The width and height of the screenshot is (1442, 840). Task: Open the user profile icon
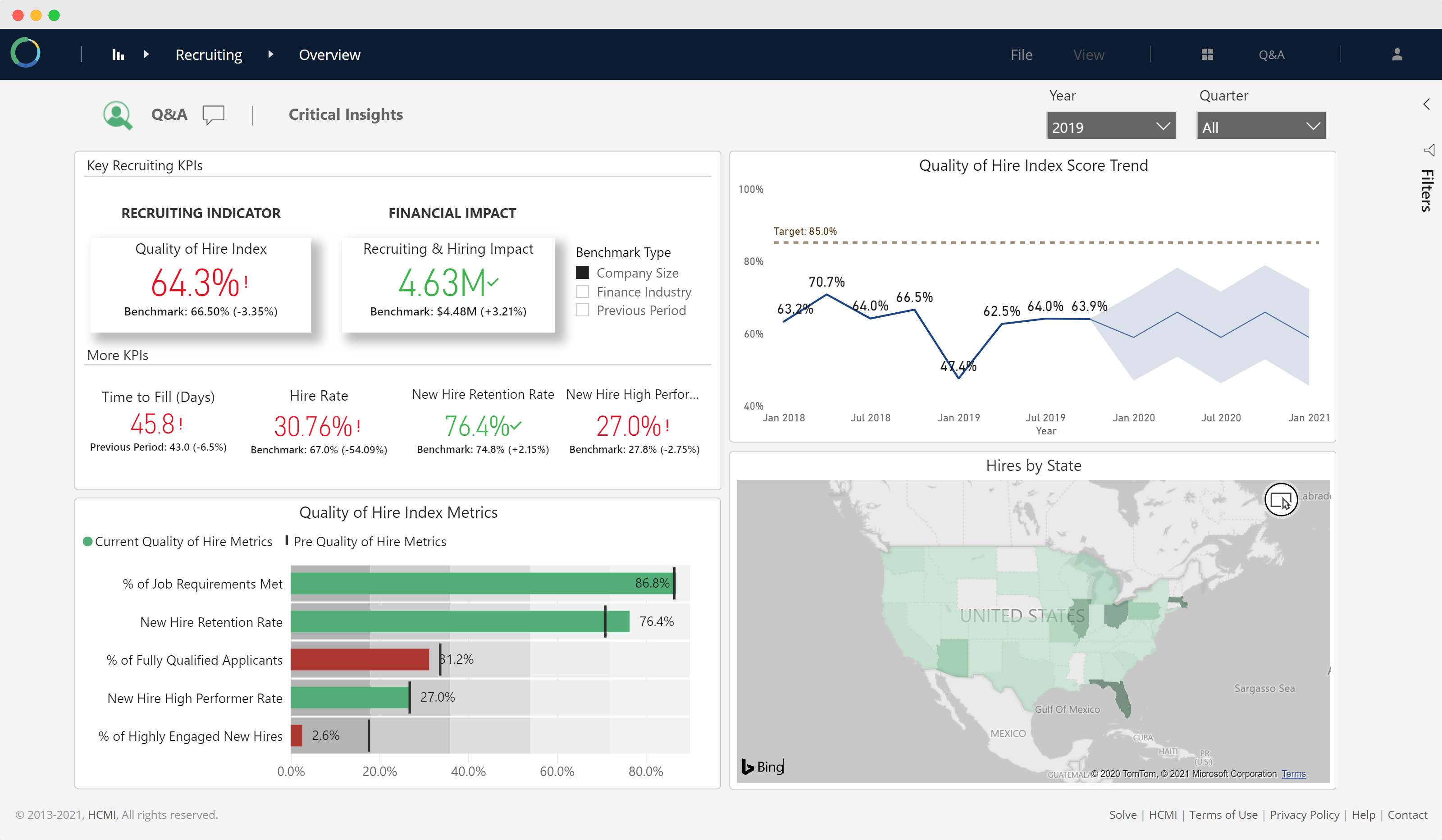click(x=1397, y=55)
